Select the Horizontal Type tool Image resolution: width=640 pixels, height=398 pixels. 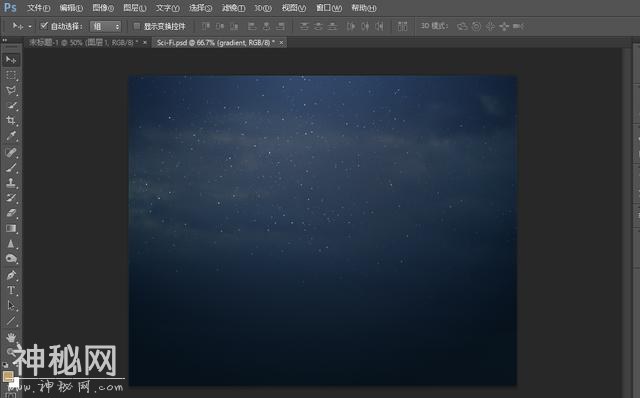11,290
